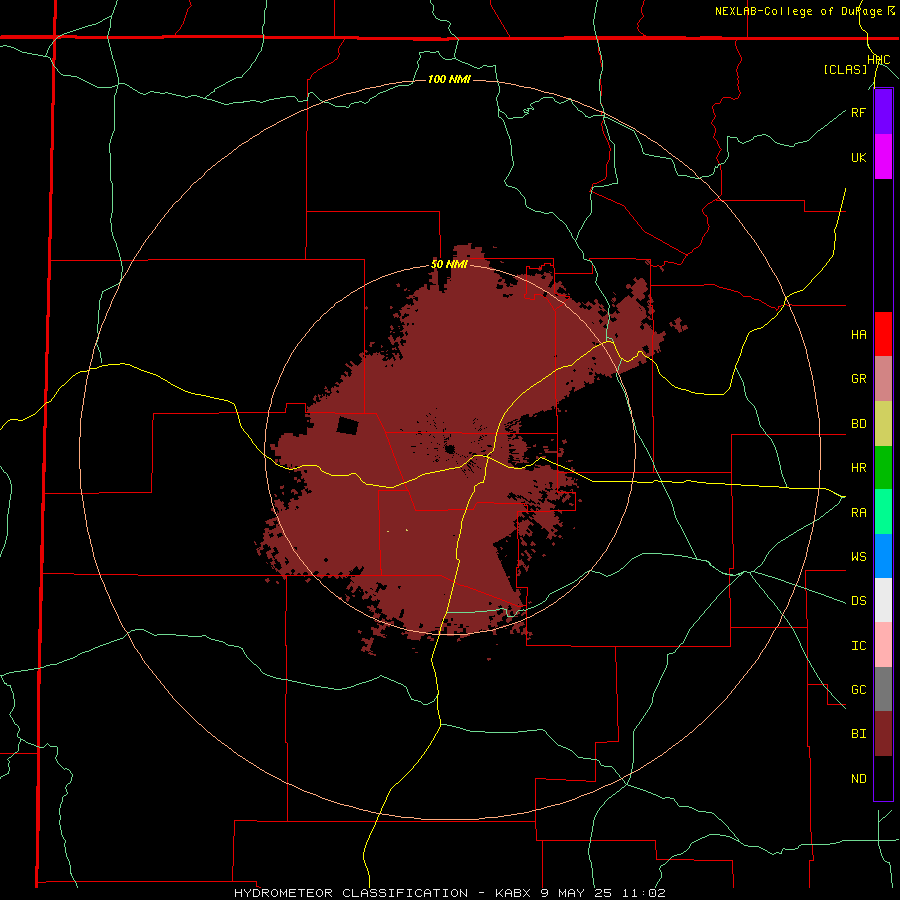Screen dimensions: 900x900
Task: Click the GC gray legend color block
Action: (883, 689)
